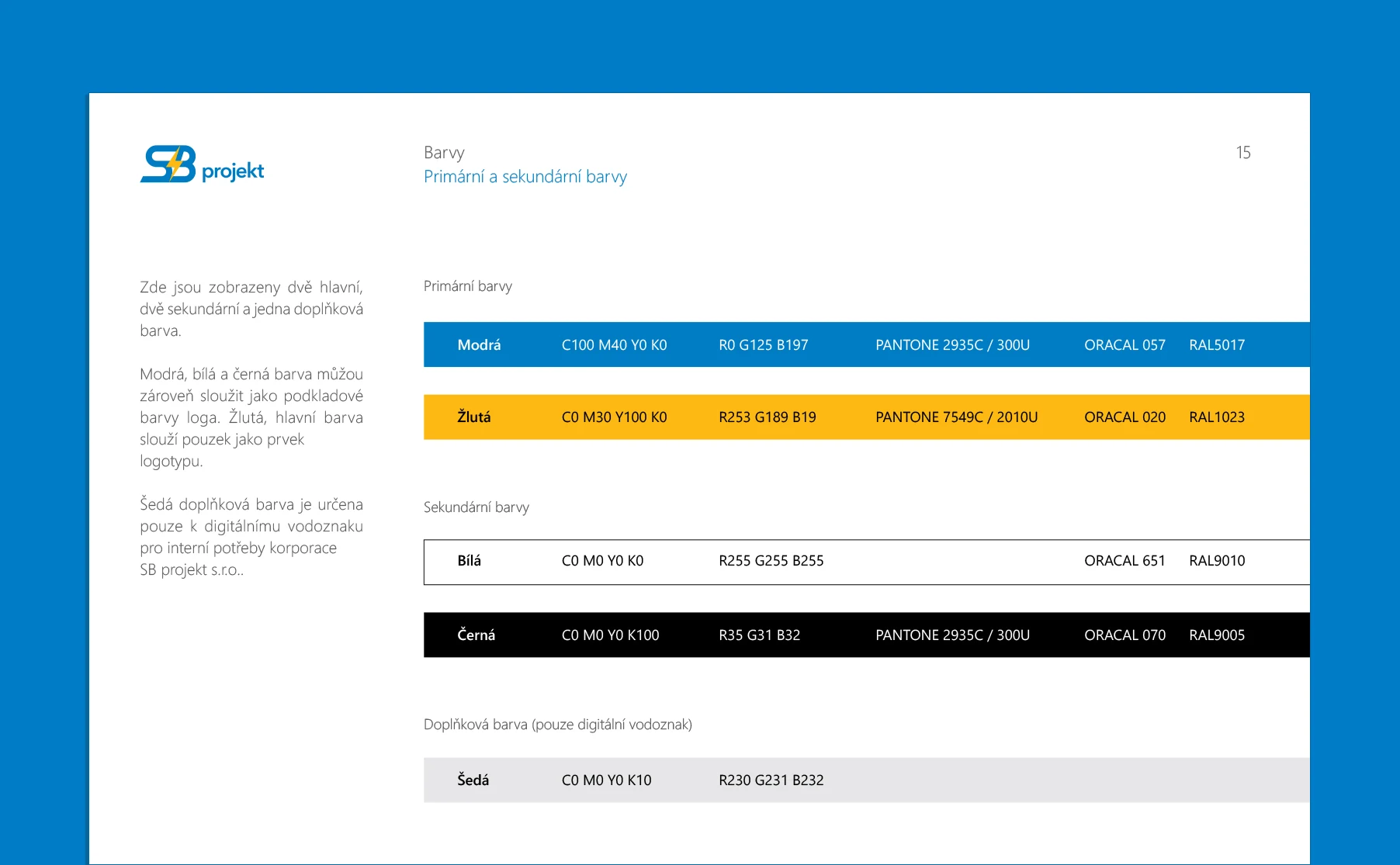Click the 'Sekundární barvy' section label
Viewport: 1400px width, 865px height.
476,507
